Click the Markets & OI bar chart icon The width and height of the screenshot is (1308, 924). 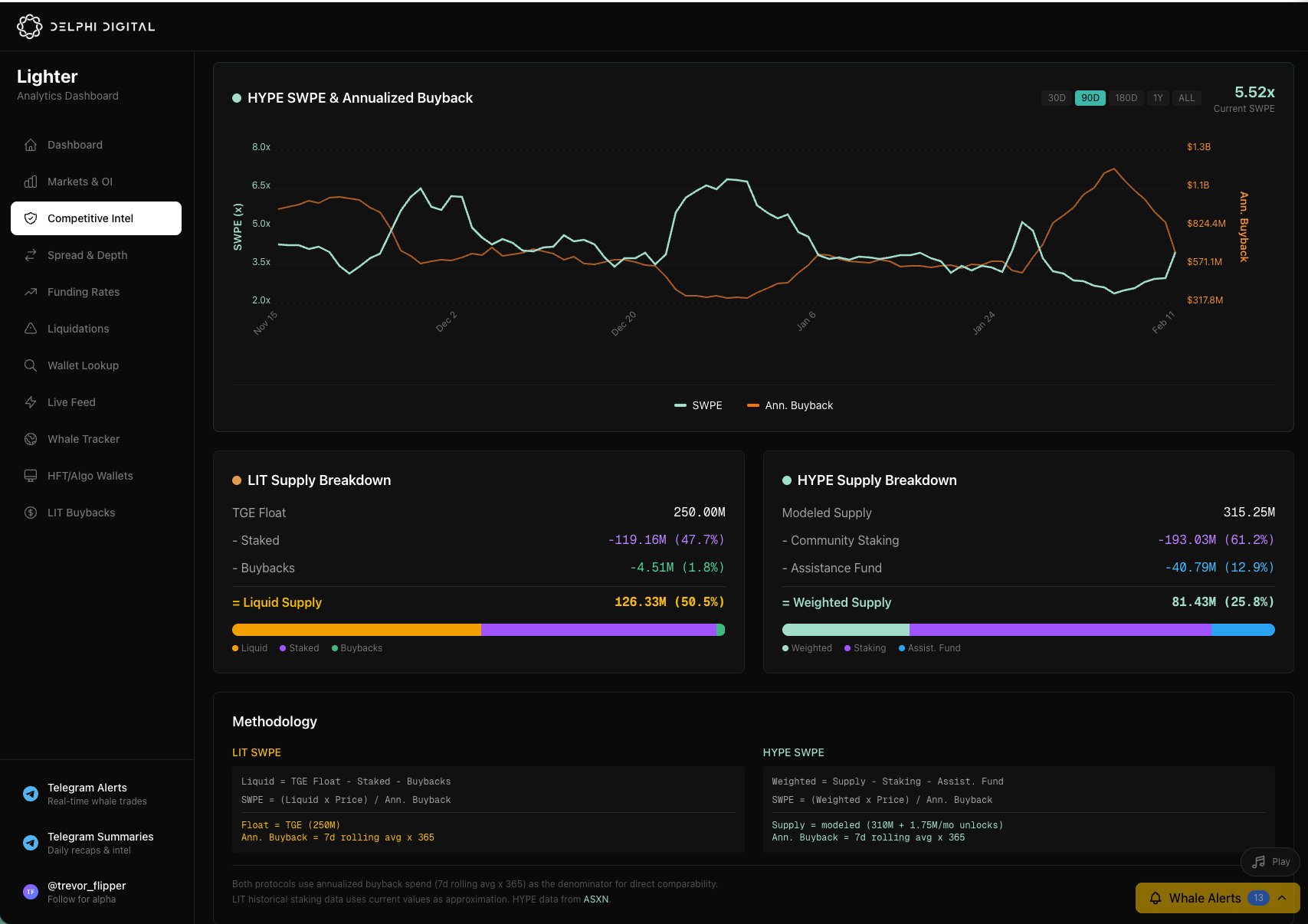pyautogui.click(x=31, y=182)
